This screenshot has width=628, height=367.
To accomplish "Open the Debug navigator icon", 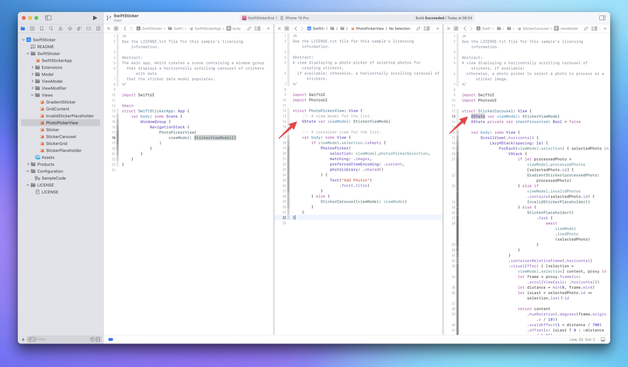I will 79,28.
